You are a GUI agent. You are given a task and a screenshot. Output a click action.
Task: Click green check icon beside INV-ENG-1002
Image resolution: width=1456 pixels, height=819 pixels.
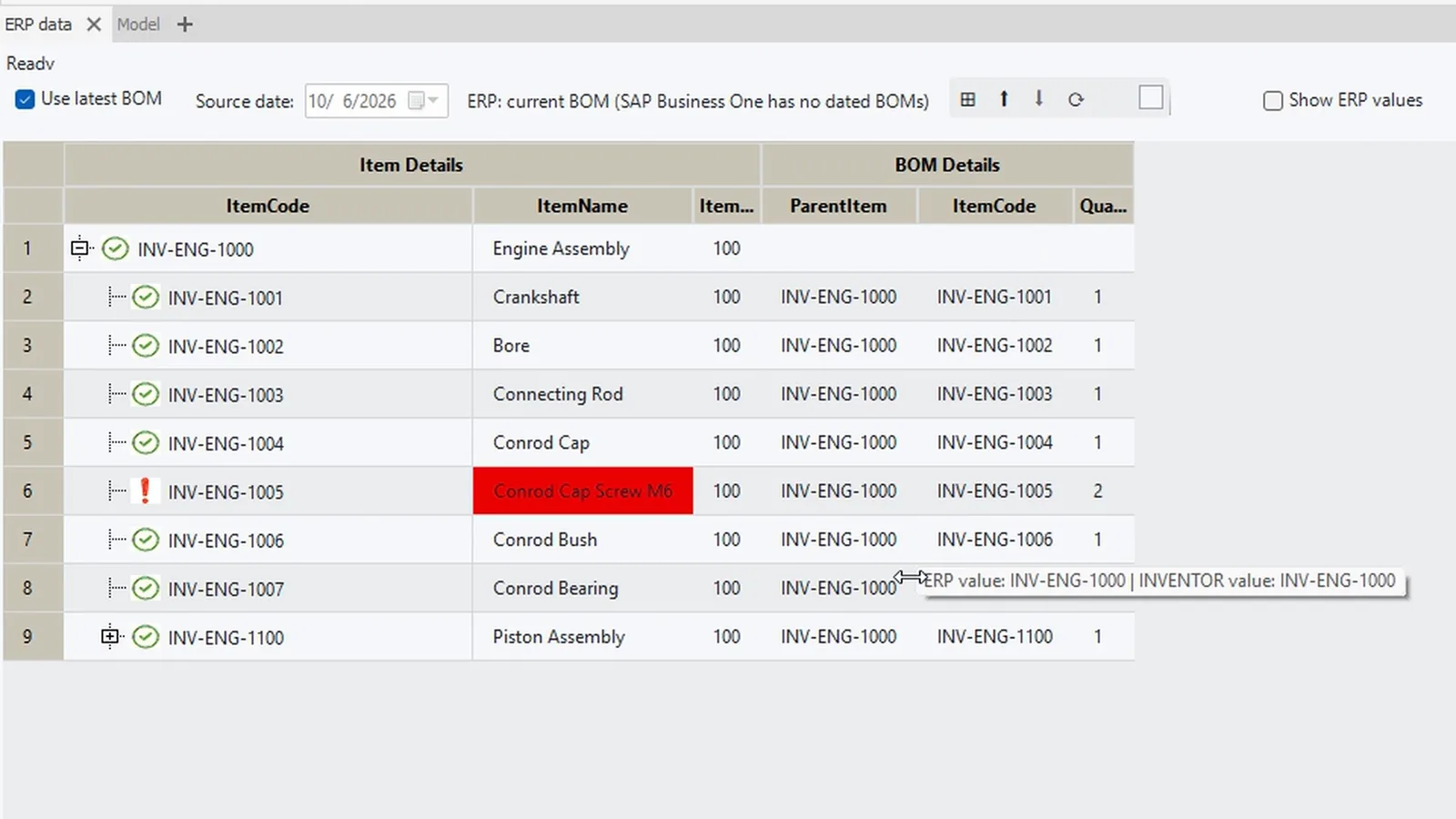146,346
